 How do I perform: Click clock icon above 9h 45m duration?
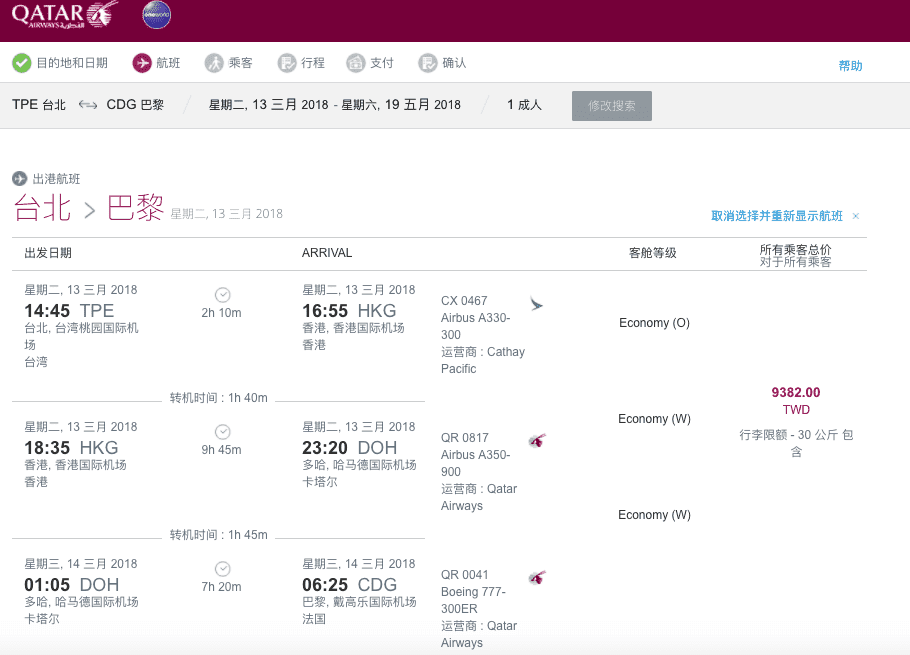tap(222, 432)
